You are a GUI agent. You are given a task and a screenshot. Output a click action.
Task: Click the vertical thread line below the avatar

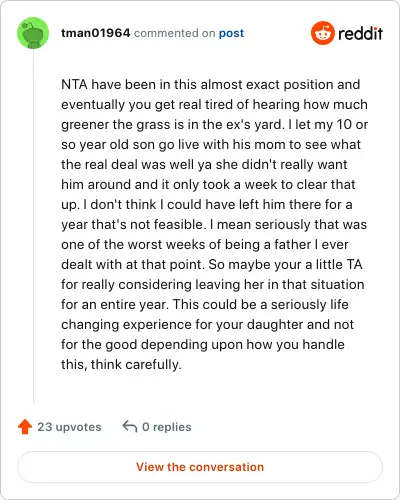tap(34, 227)
